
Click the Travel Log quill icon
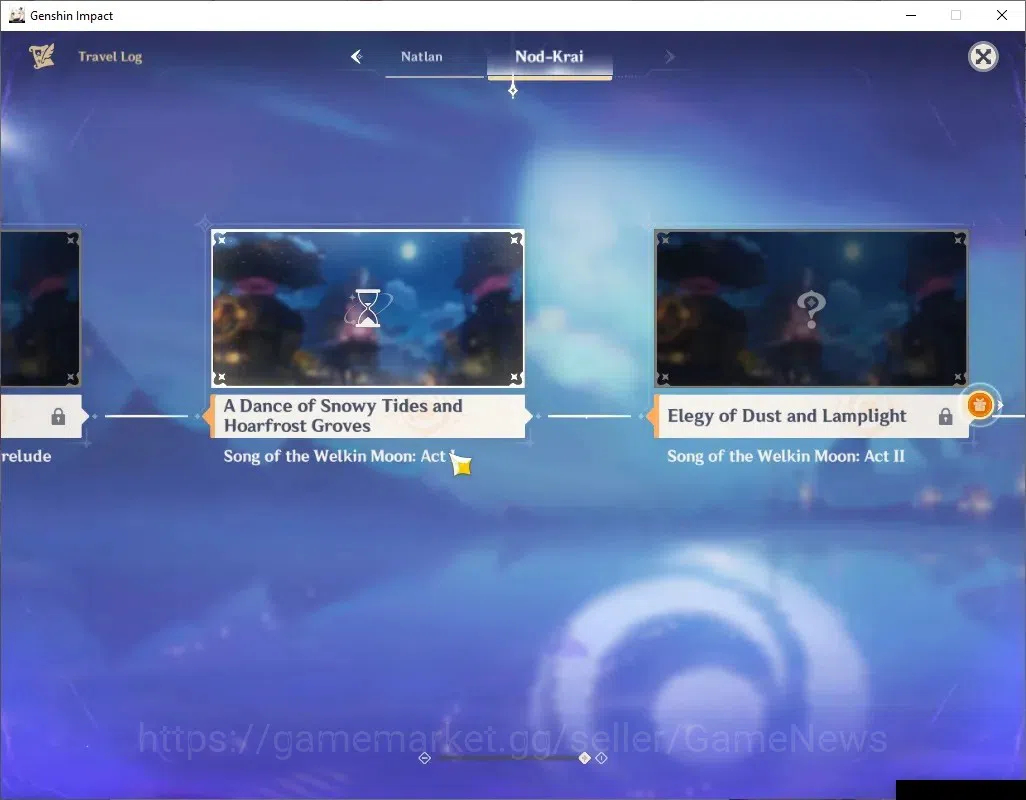(x=42, y=56)
